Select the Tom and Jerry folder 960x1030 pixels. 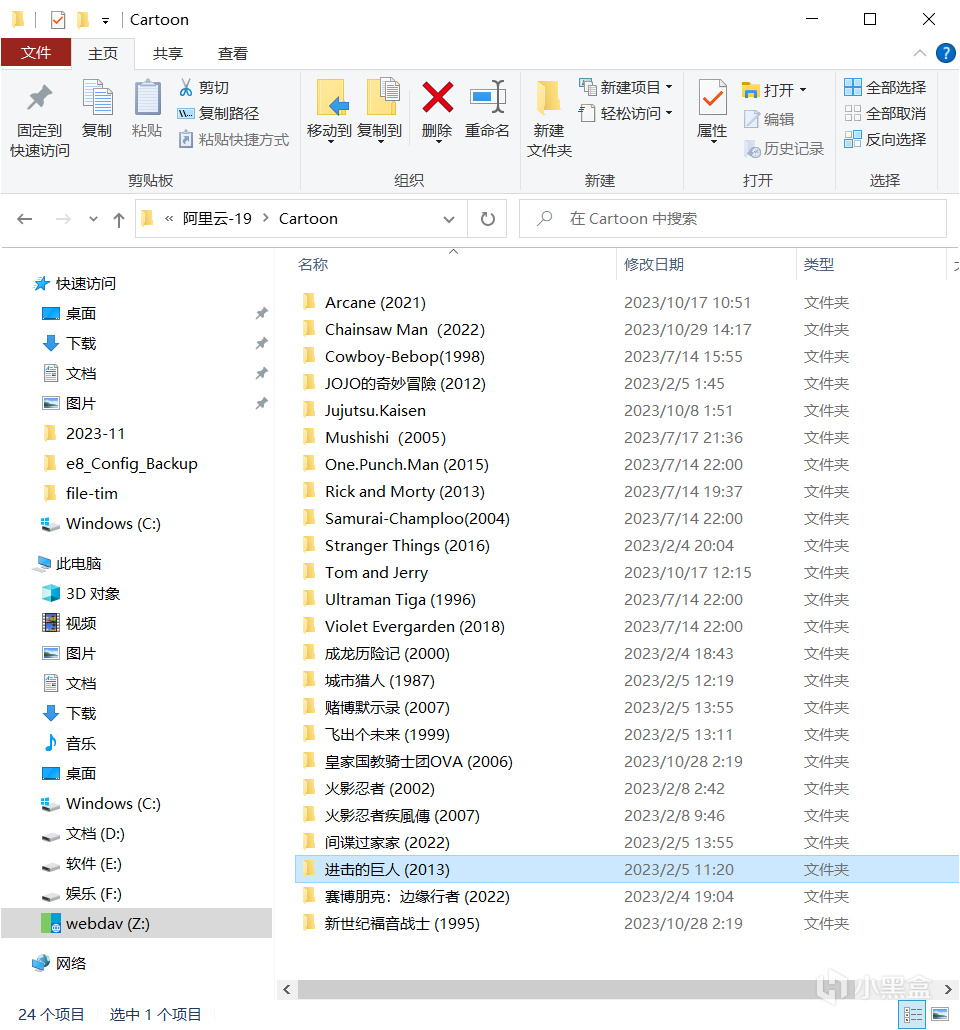(377, 573)
